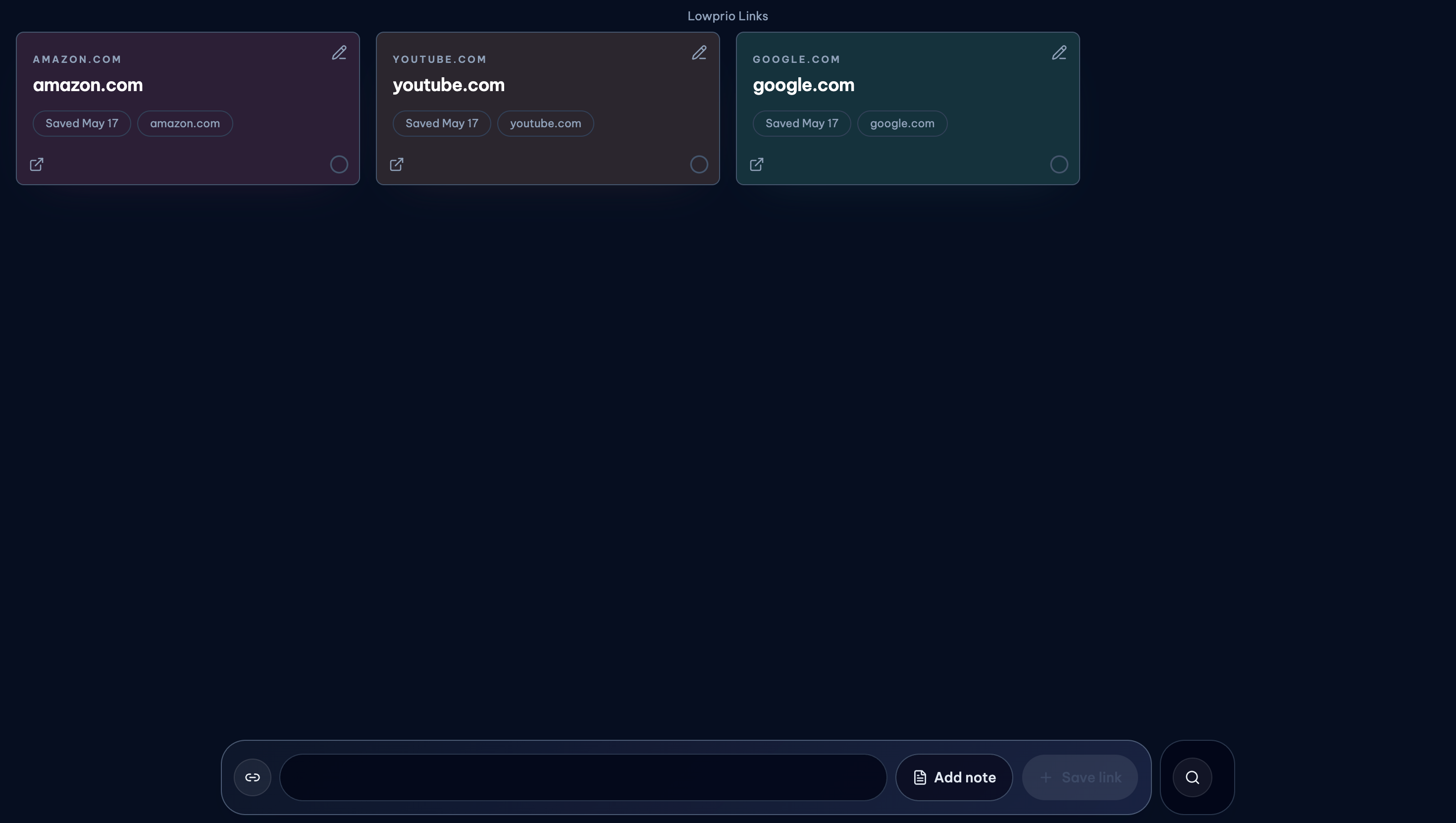The image size is (1456, 823).
Task: Click the 'Saved May 17' chip on amazon.com card
Action: (82, 123)
